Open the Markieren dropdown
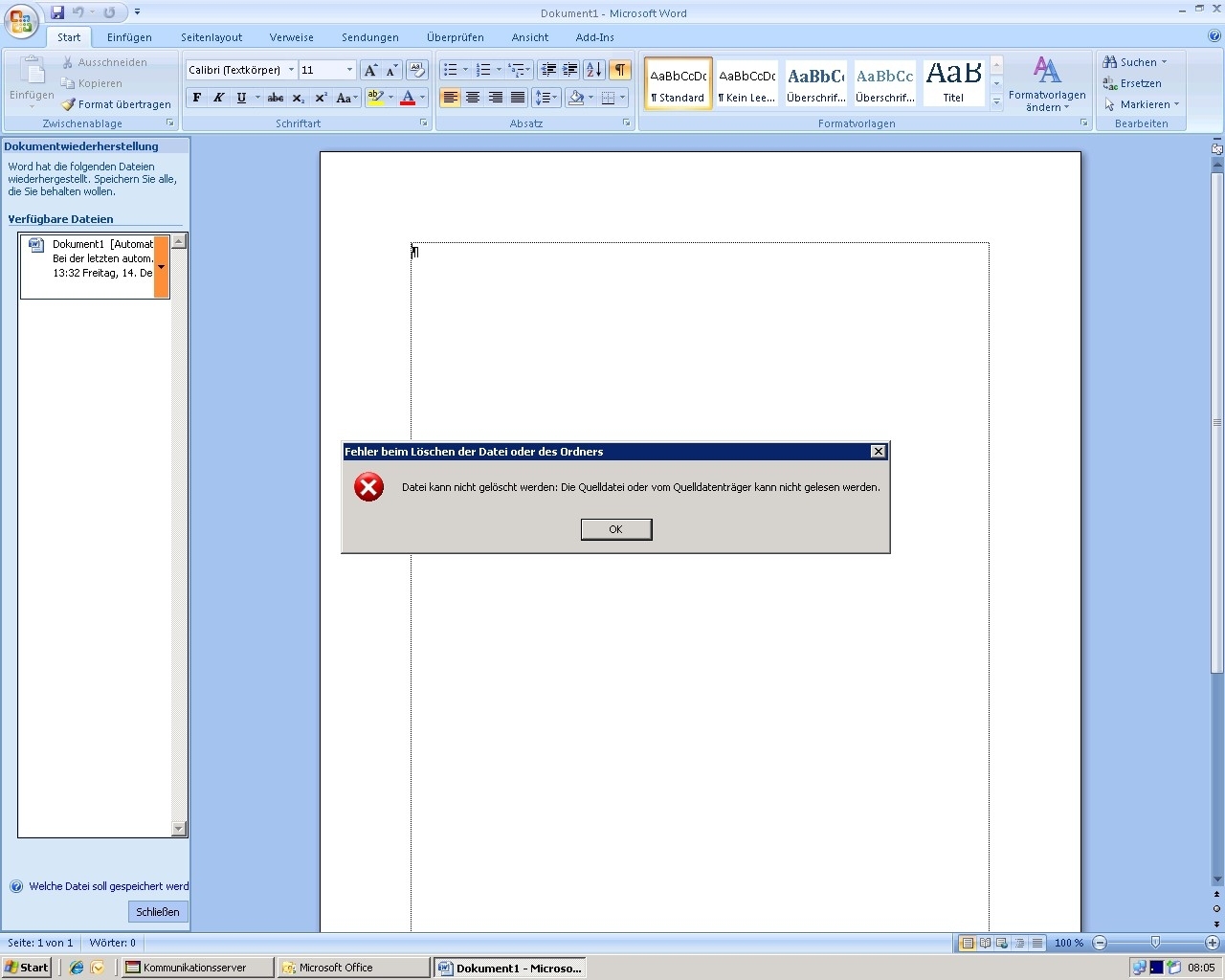Viewport: 1225px width, 980px height. click(x=1142, y=104)
